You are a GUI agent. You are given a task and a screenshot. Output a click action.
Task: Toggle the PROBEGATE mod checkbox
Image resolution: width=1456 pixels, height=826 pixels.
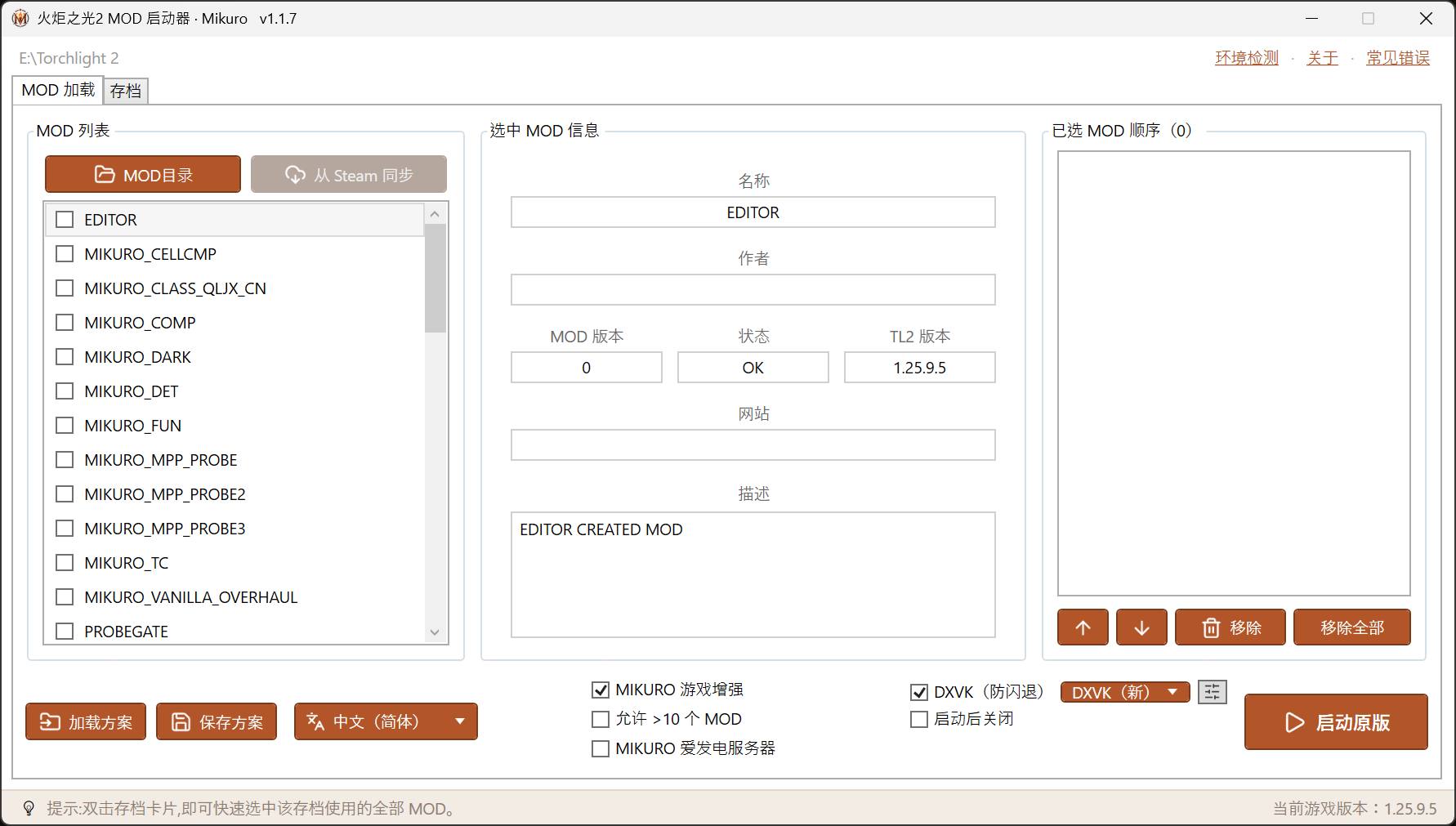(65, 632)
